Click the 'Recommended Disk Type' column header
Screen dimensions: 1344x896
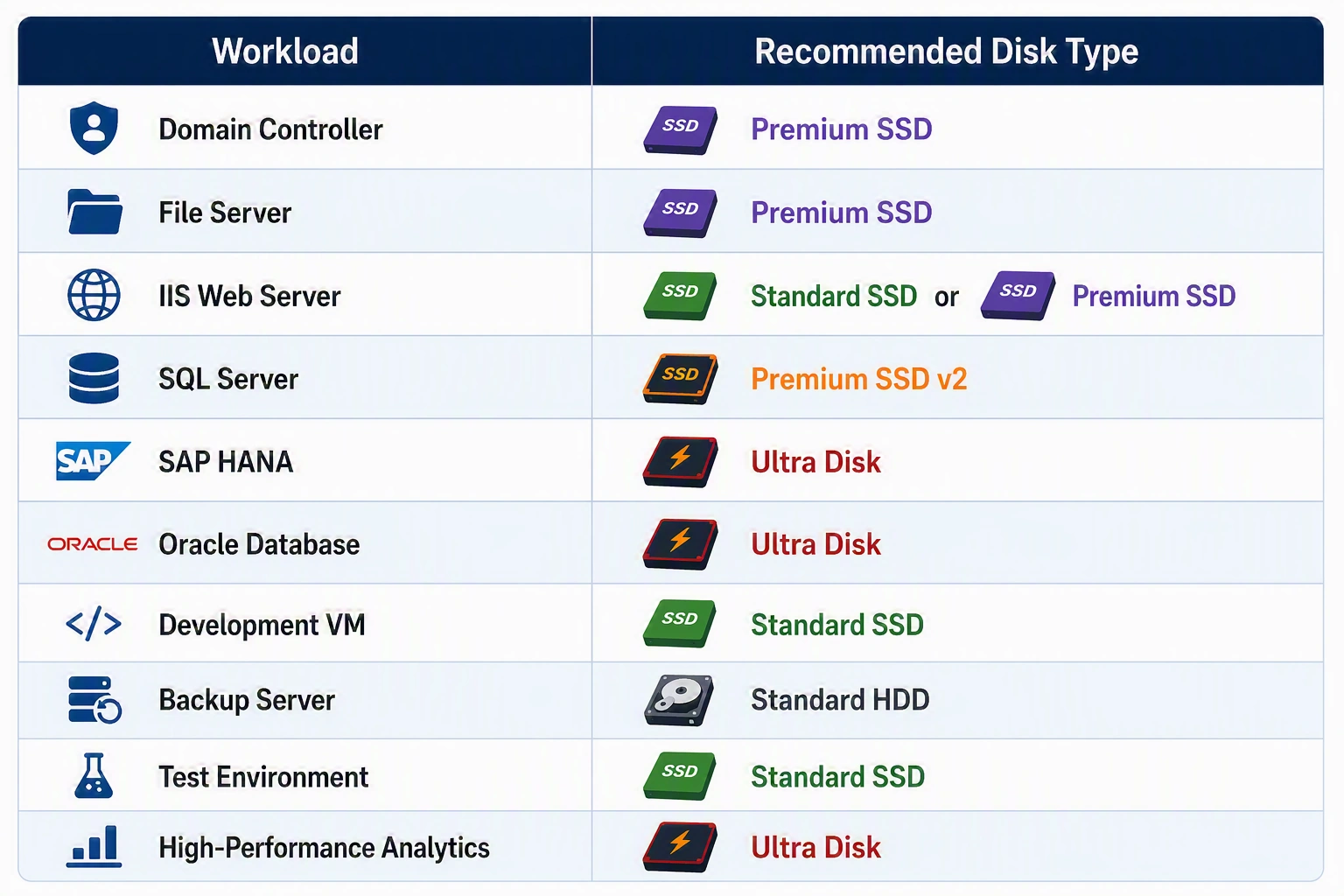pos(947,51)
